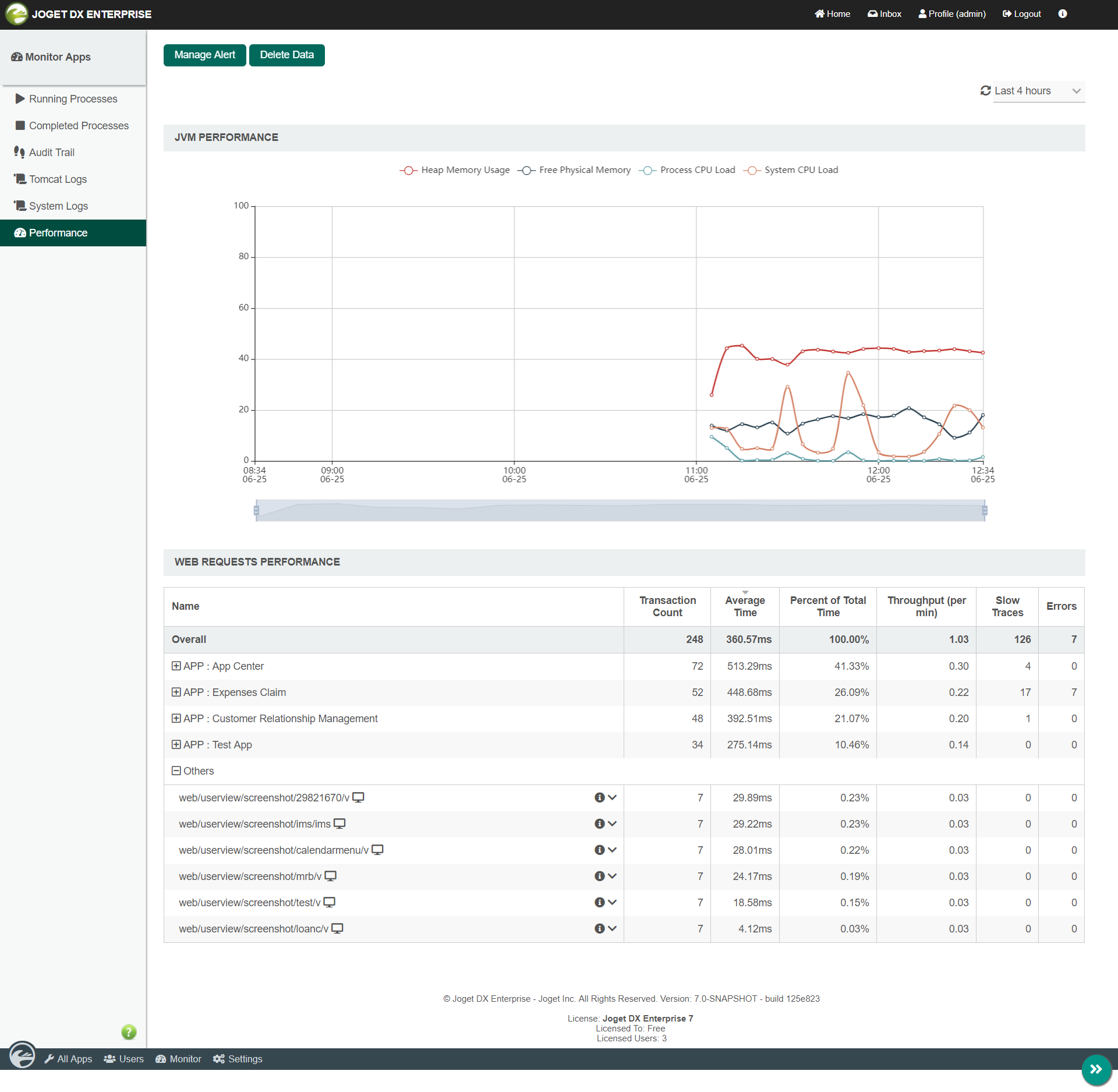Image resolution: width=1118 pixels, height=1092 pixels.
Task: Click the refresh icon beside Last 4 hours
Action: [x=985, y=91]
